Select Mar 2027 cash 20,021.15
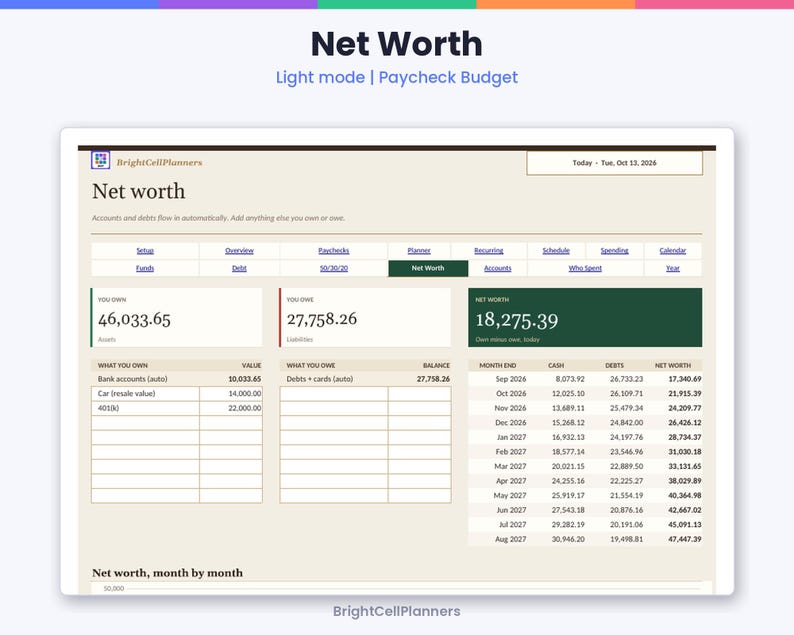 [x=568, y=466]
